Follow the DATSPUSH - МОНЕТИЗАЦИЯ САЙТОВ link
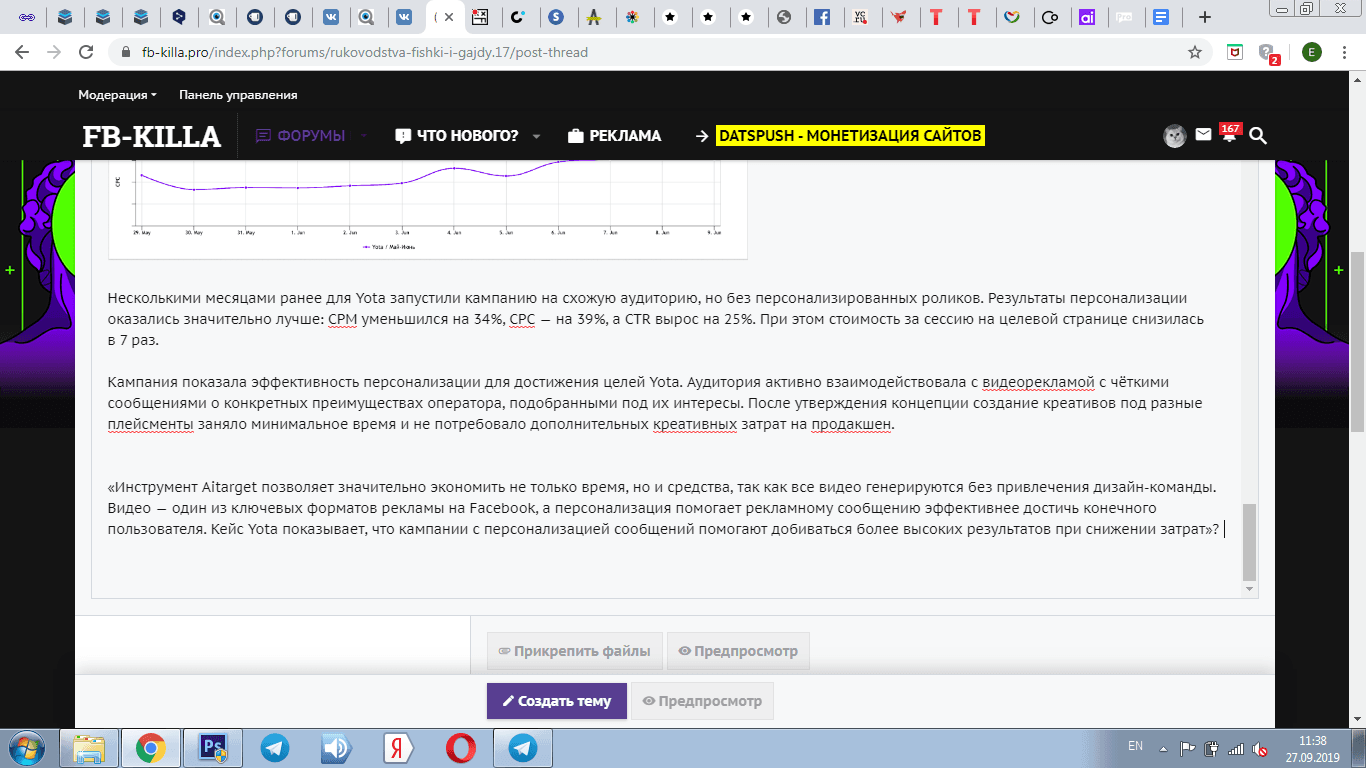1366x768 pixels. [851, 136]
